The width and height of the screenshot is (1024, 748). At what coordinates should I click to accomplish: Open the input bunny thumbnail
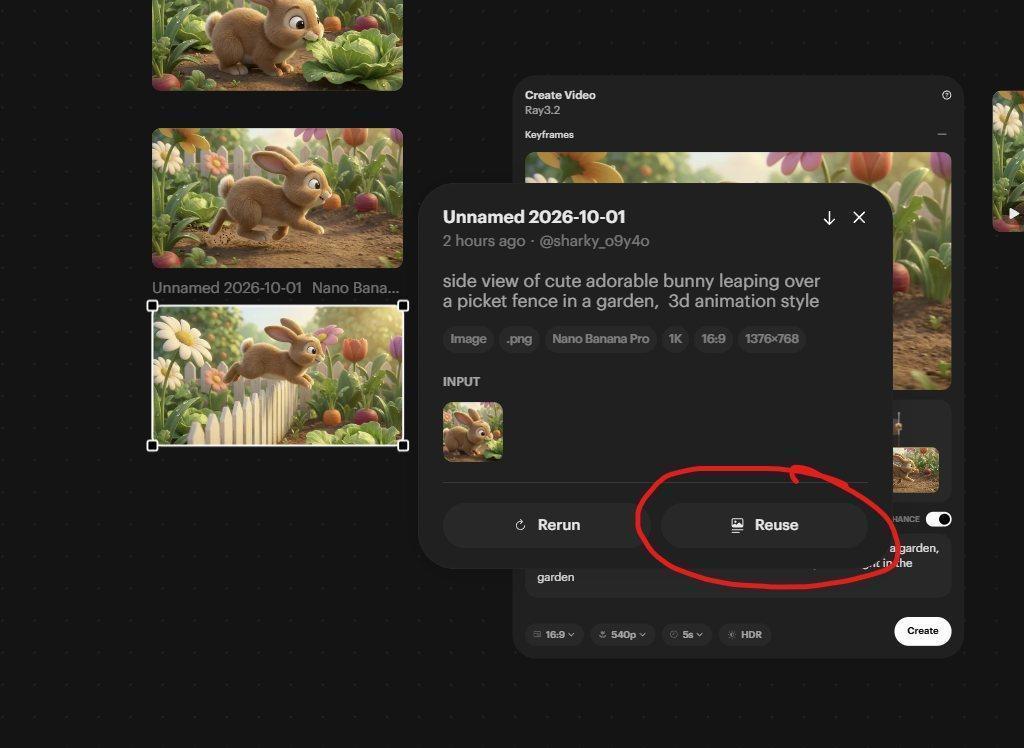pyautogui.click(x=473, y=432)
